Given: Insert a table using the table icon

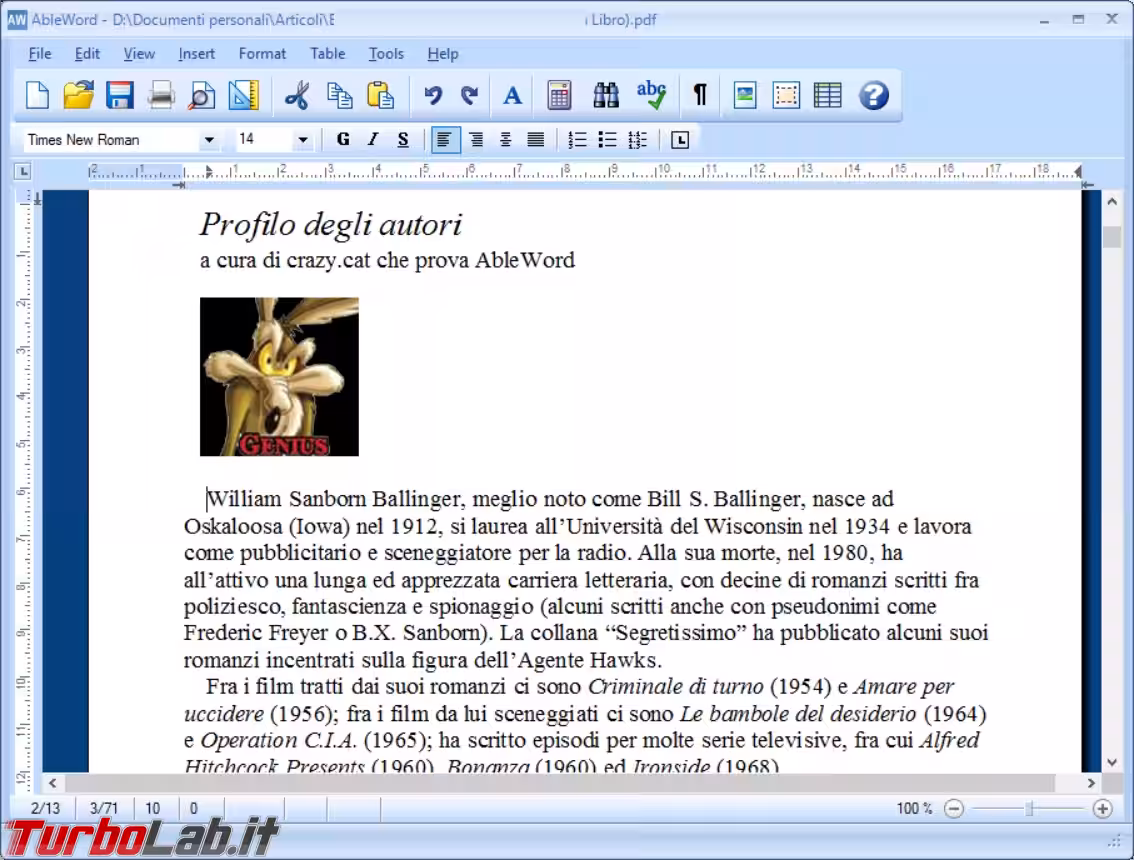Looking at the screenshot, I should (x=827, y=95).
